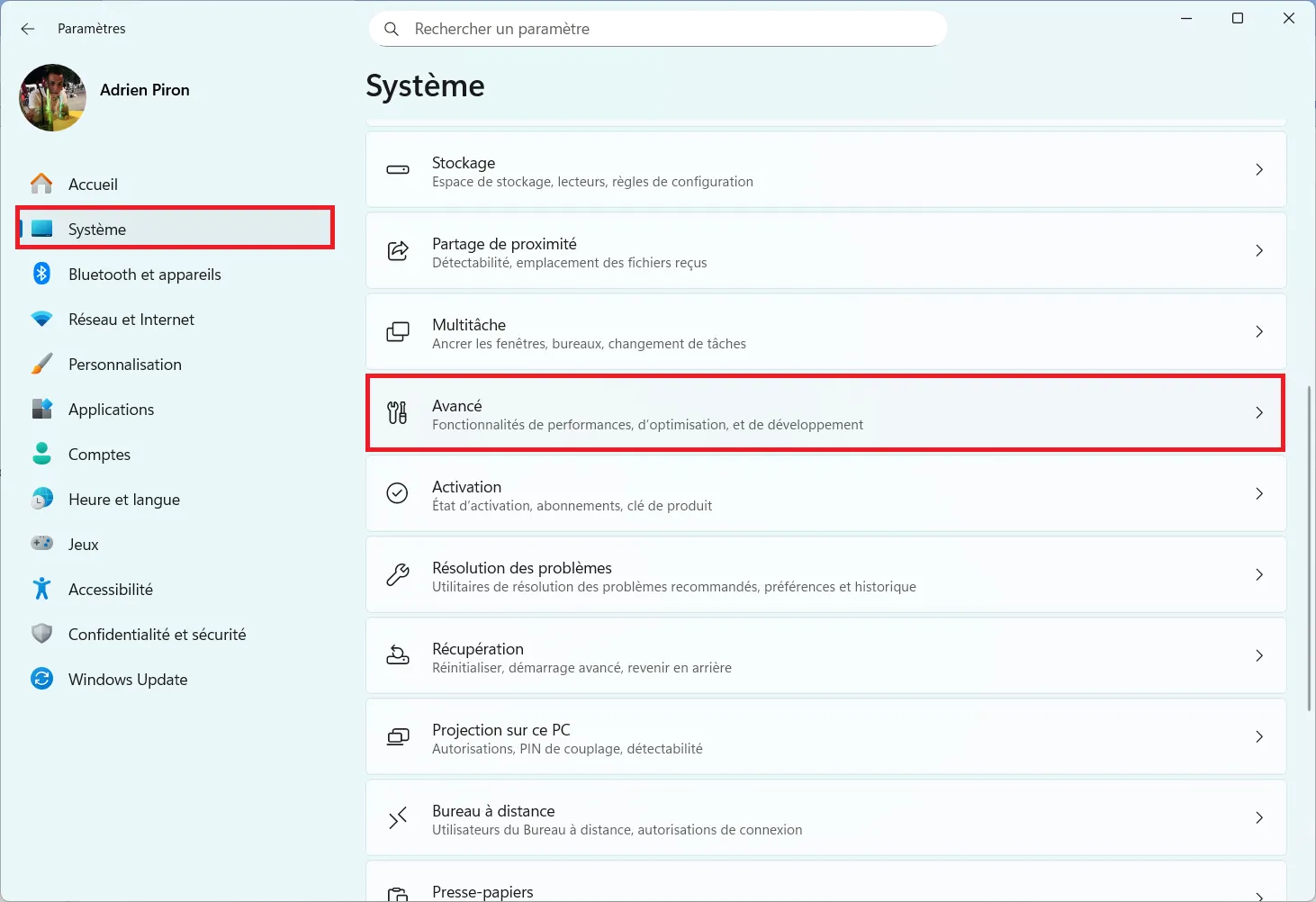Select the Applications sidebar icon
The width and height of the screenshot is (1316, 902).
tap(42, 409)
